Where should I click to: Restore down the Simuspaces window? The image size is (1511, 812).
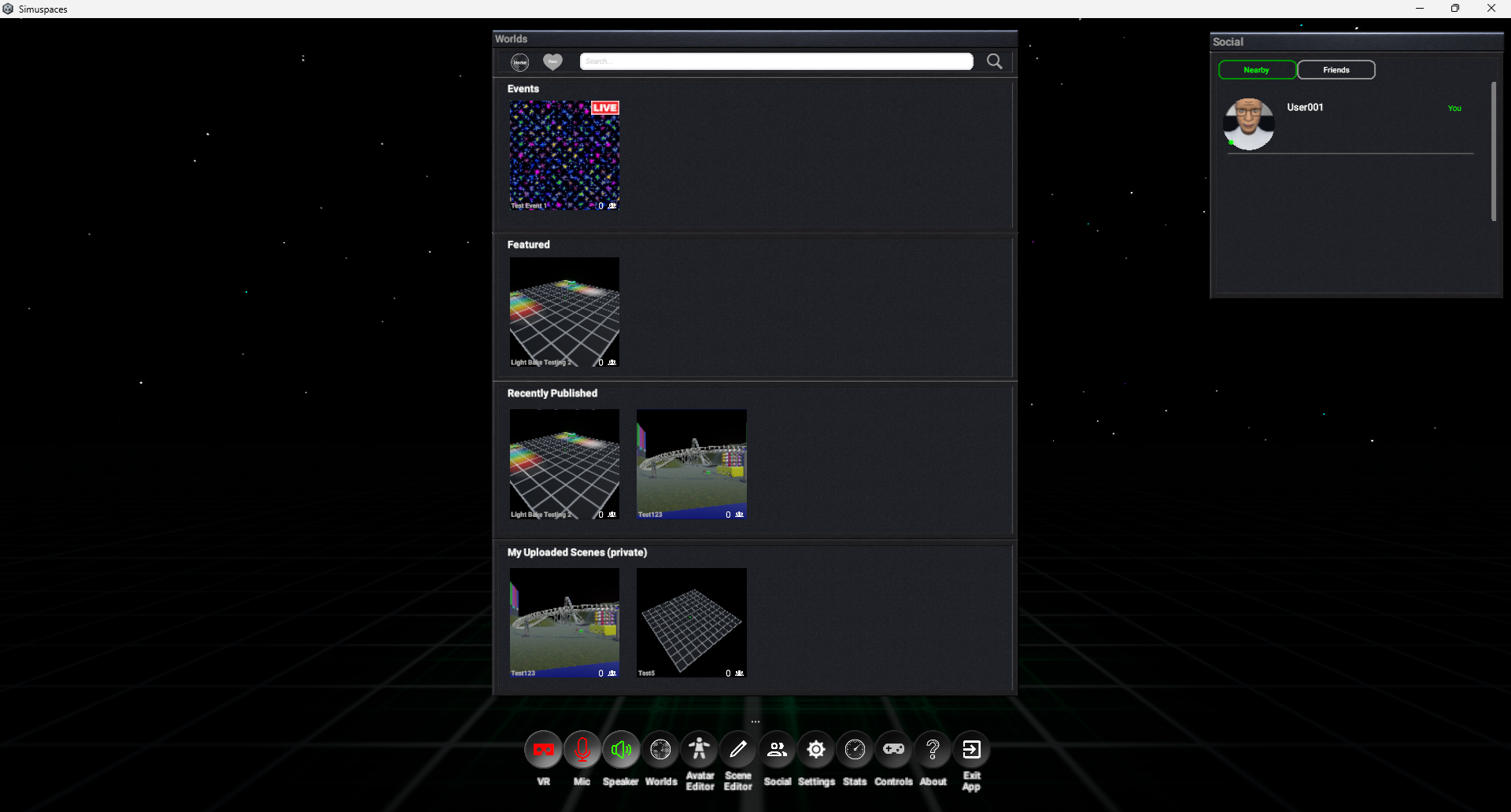[1455, 9]
